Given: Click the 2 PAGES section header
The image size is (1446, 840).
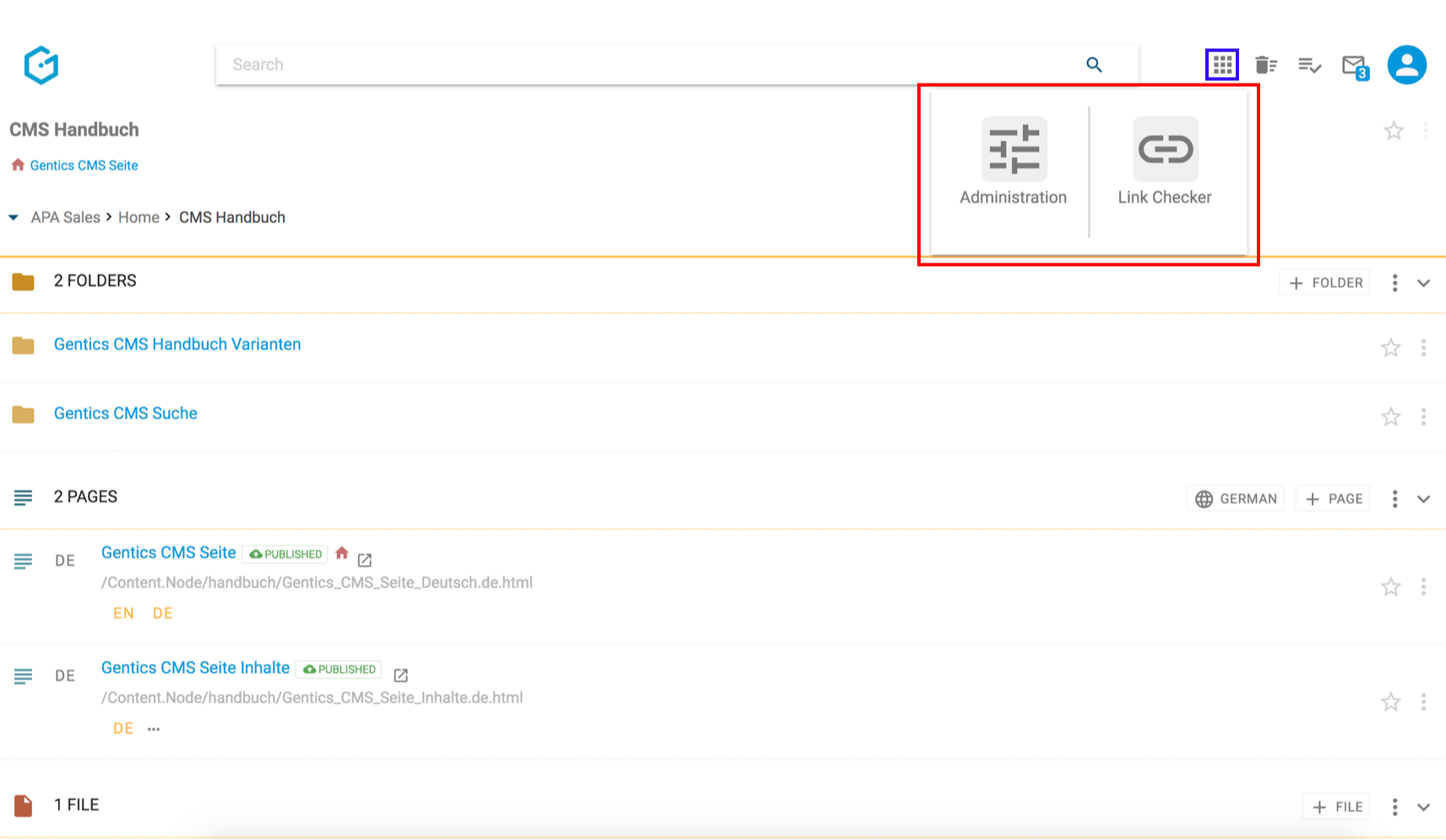Looking at the screenshot, I should 85,497.
